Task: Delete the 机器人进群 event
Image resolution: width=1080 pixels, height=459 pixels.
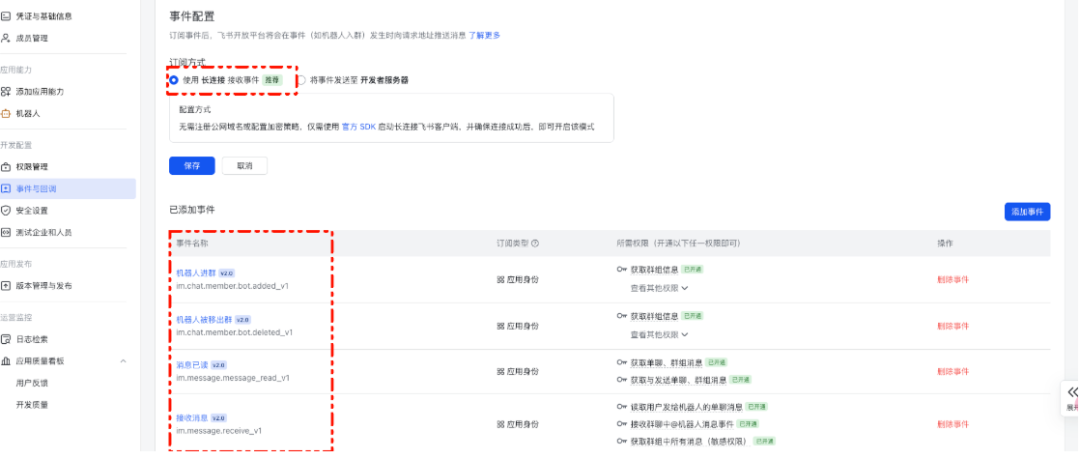Action: 953,280
